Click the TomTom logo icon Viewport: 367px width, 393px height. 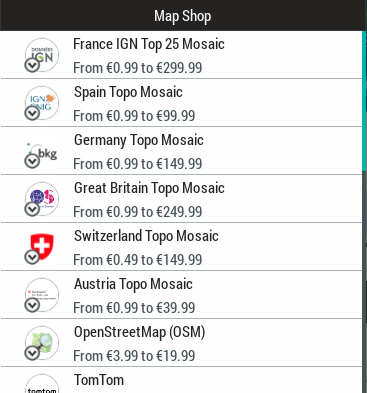(x=42, y=384)
